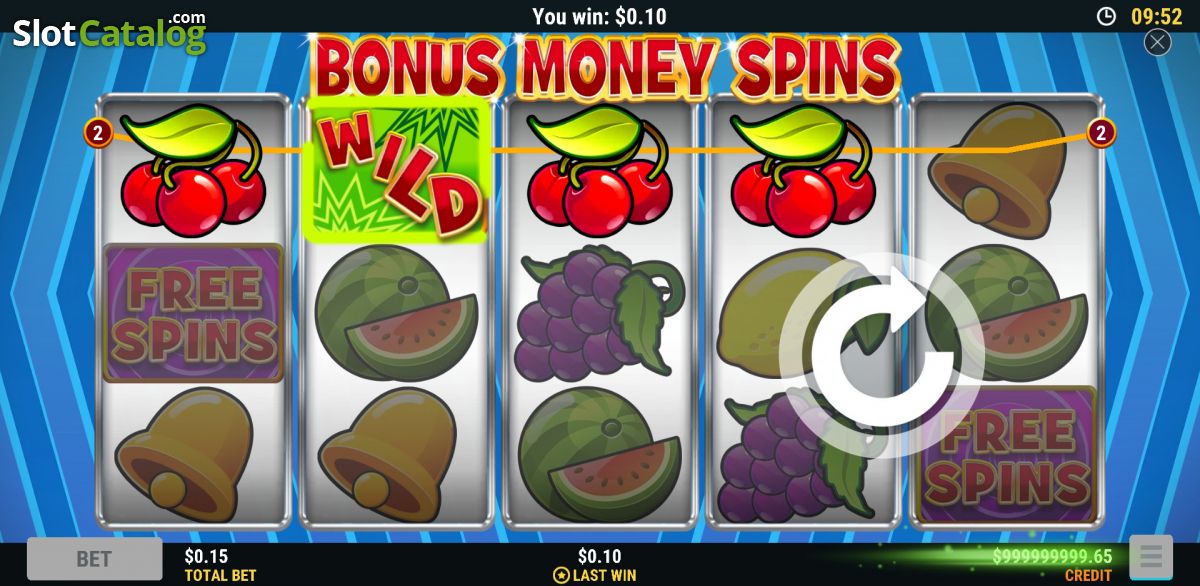The image size is (1200, 586).
Task: Click the Last Win star label
Action: coord(595,575)
